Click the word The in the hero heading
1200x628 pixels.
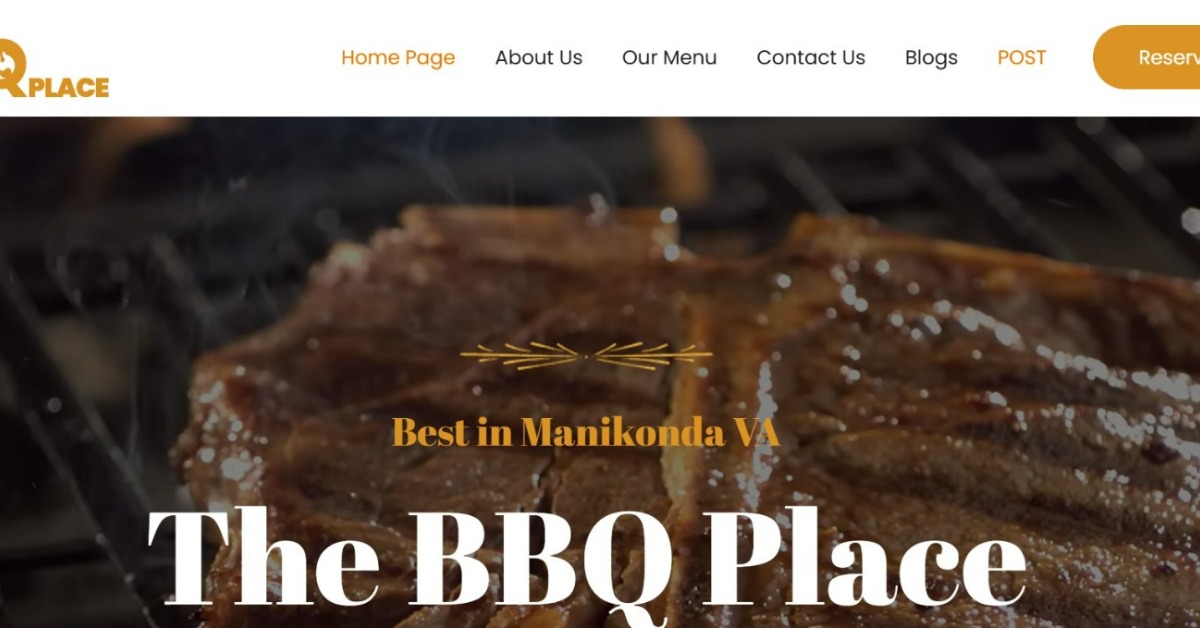264,556
